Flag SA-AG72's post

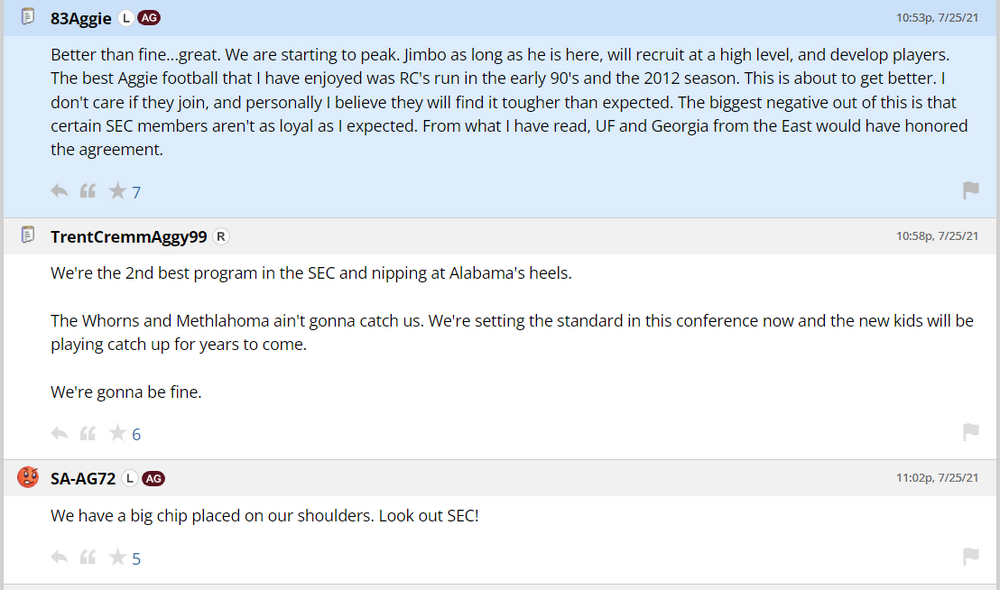pyautogui.click(x=970, y=556)
